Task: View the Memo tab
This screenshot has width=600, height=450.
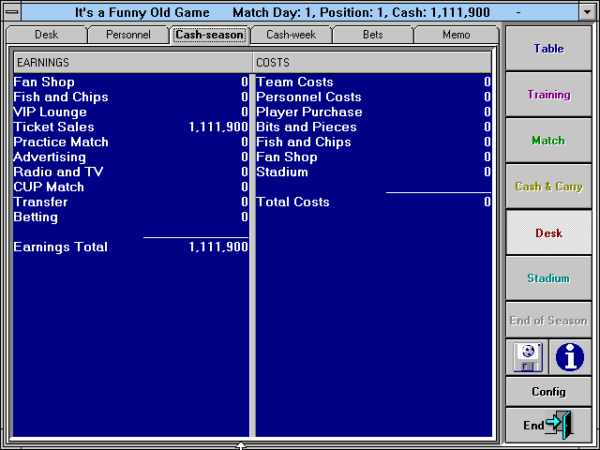Action: [455, 35]
